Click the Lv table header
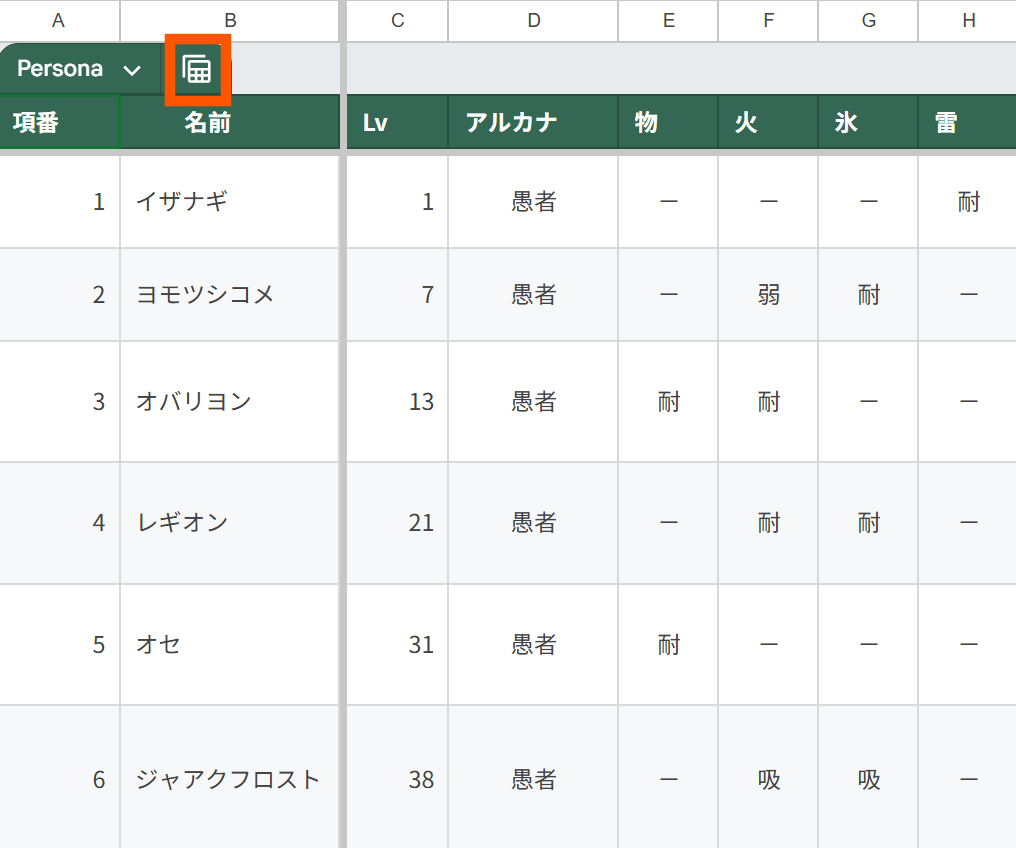 pos(397,122)
